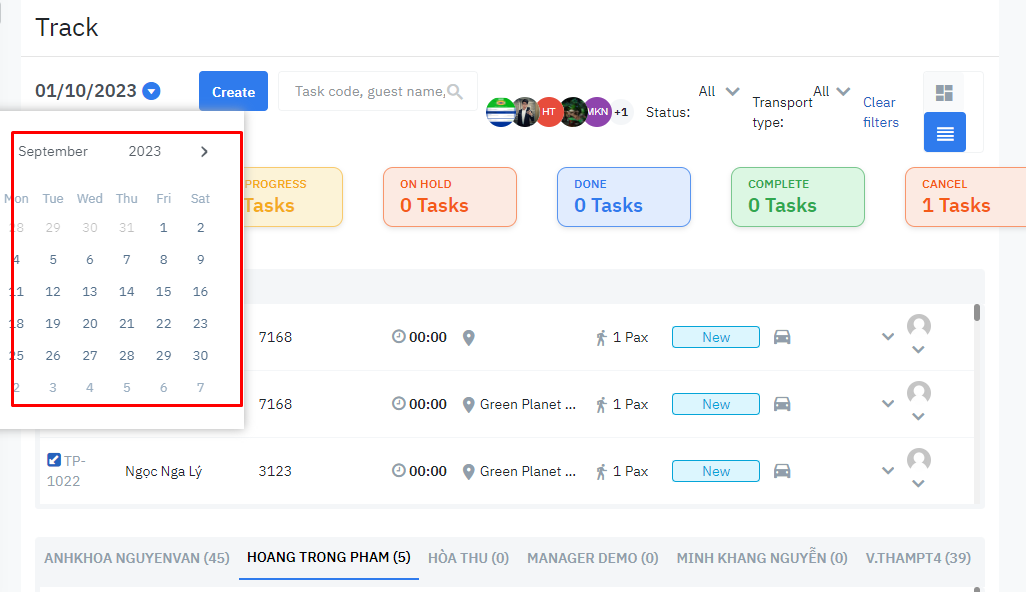The width and height of the screenshot is (1026, 592).
Task: Click the search magnifier icon
Action: tap(455, 92)
